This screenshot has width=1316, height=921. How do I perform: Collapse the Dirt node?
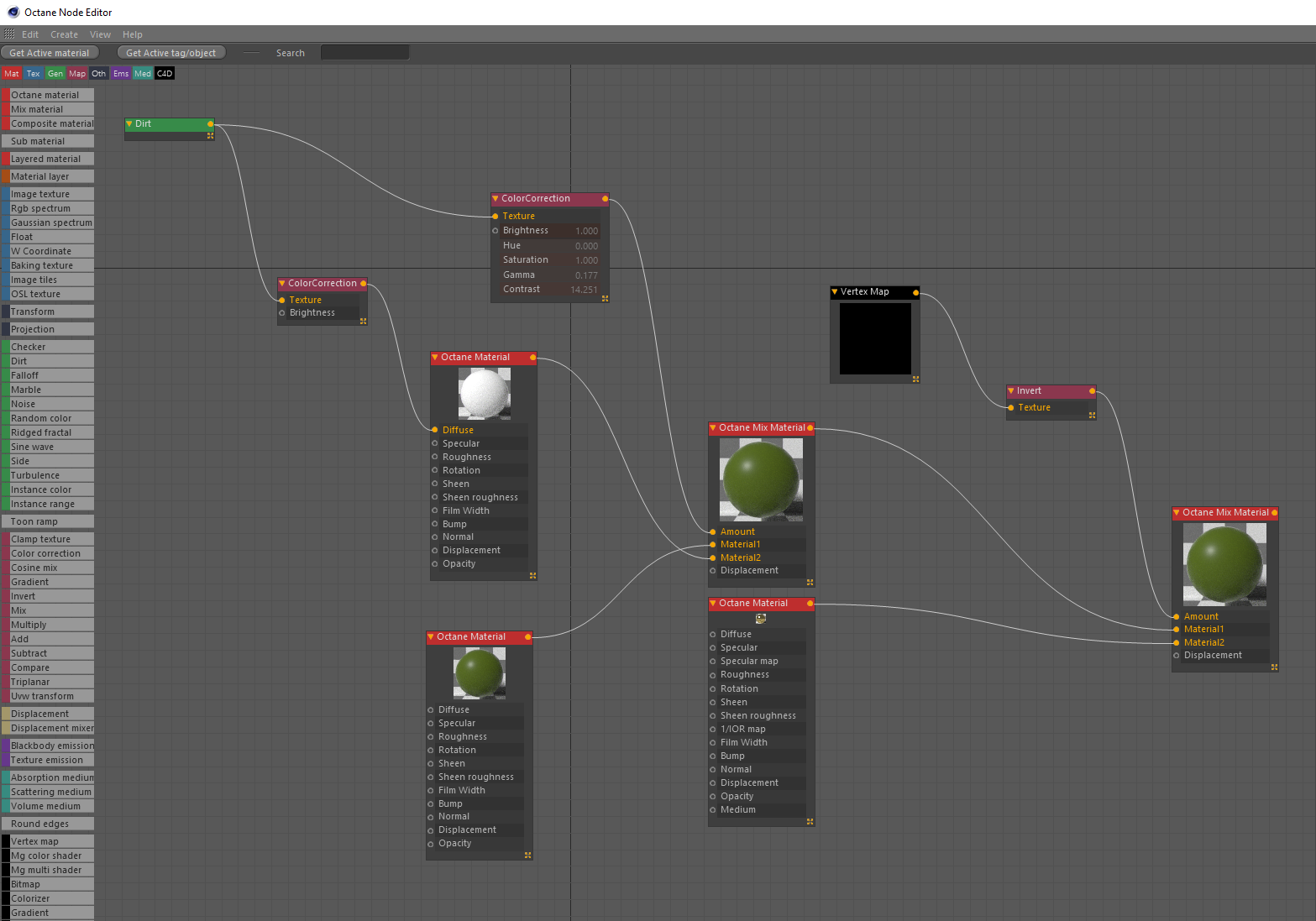click(129, 124)
